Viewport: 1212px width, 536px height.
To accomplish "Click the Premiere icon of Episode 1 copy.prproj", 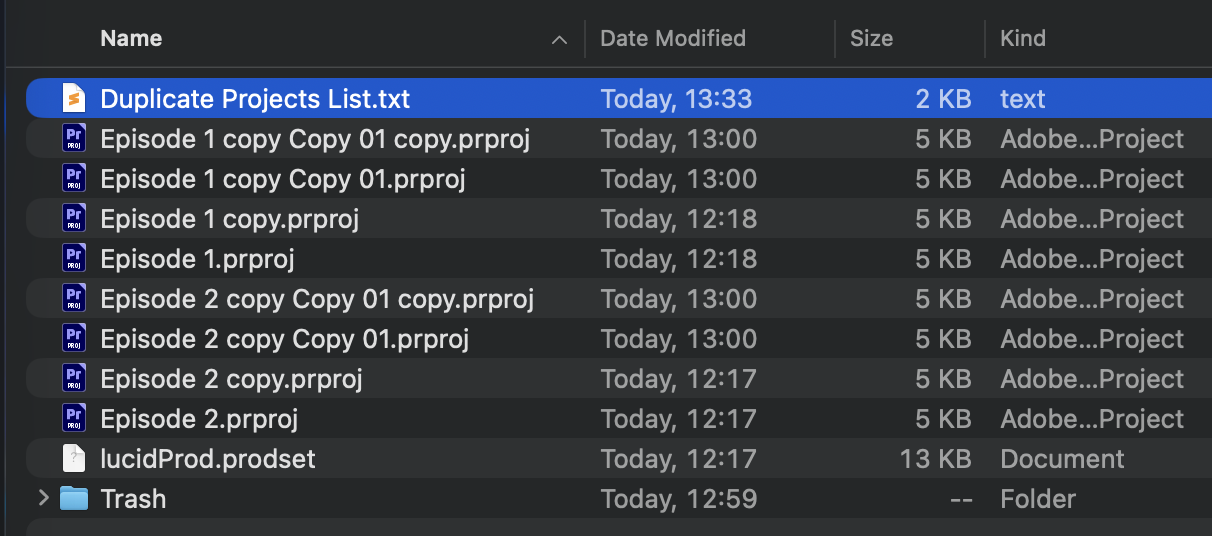I will [x=74, y=219].
